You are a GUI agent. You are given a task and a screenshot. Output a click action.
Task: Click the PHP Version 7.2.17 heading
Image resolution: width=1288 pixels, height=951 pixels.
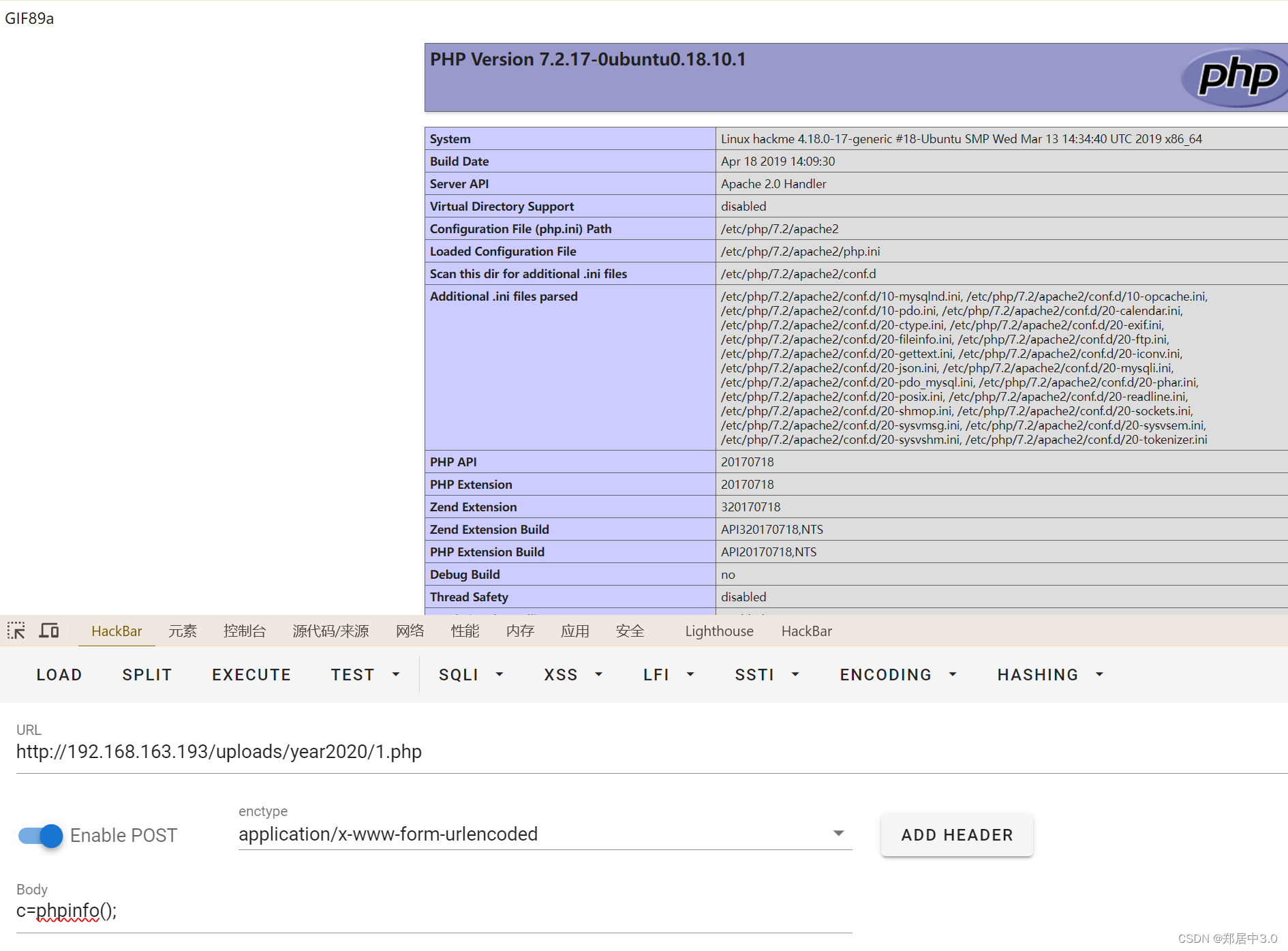[x=588, y=59]
